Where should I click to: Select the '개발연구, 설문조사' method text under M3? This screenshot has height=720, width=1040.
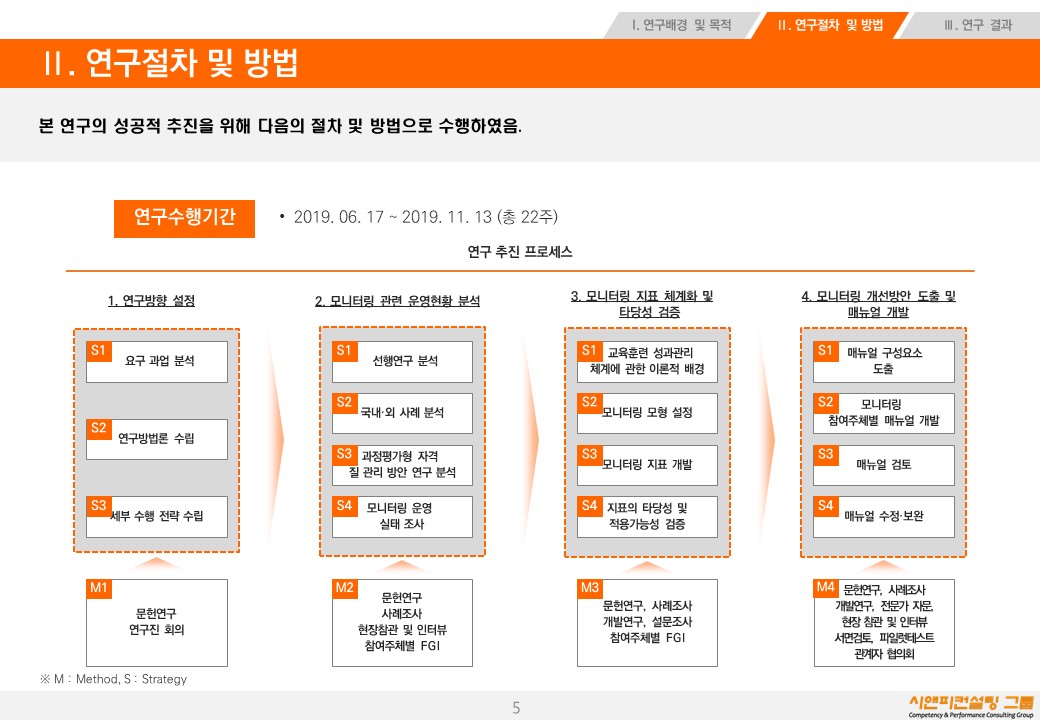647,622
